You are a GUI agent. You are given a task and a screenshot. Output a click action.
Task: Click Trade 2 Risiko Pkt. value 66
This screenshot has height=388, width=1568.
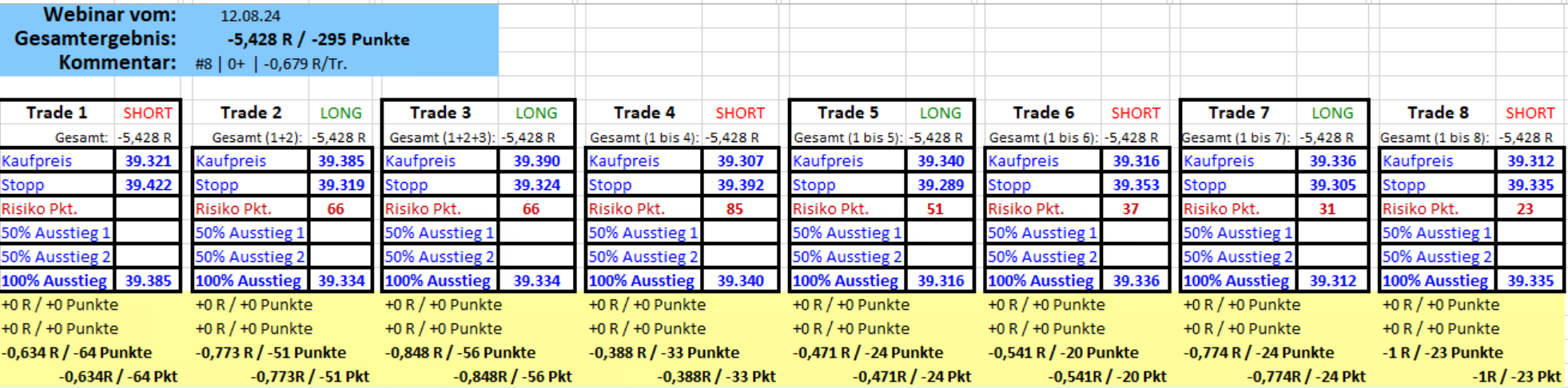(336, 208)
